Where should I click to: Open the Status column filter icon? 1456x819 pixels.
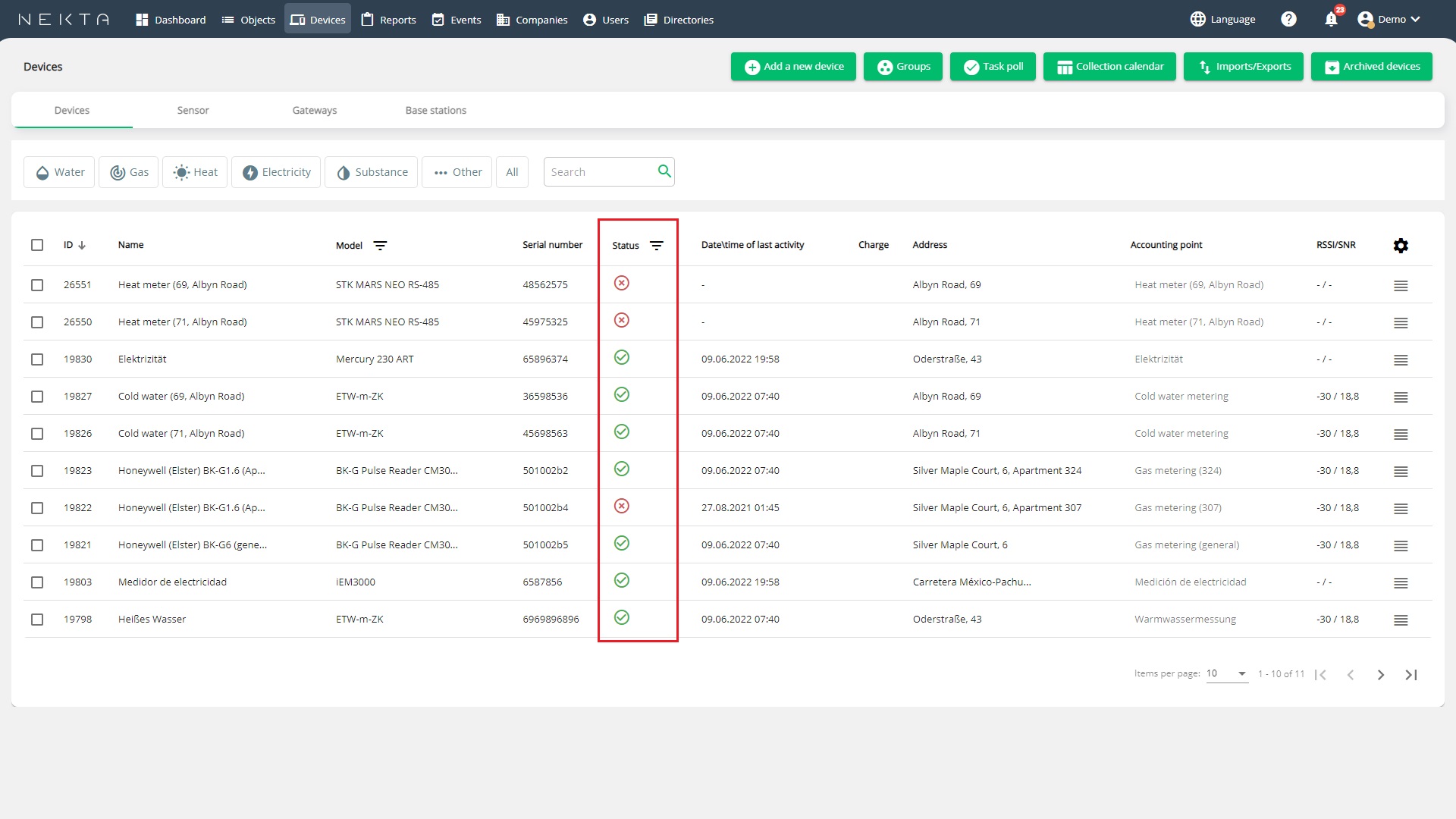[x=657, y=245]
